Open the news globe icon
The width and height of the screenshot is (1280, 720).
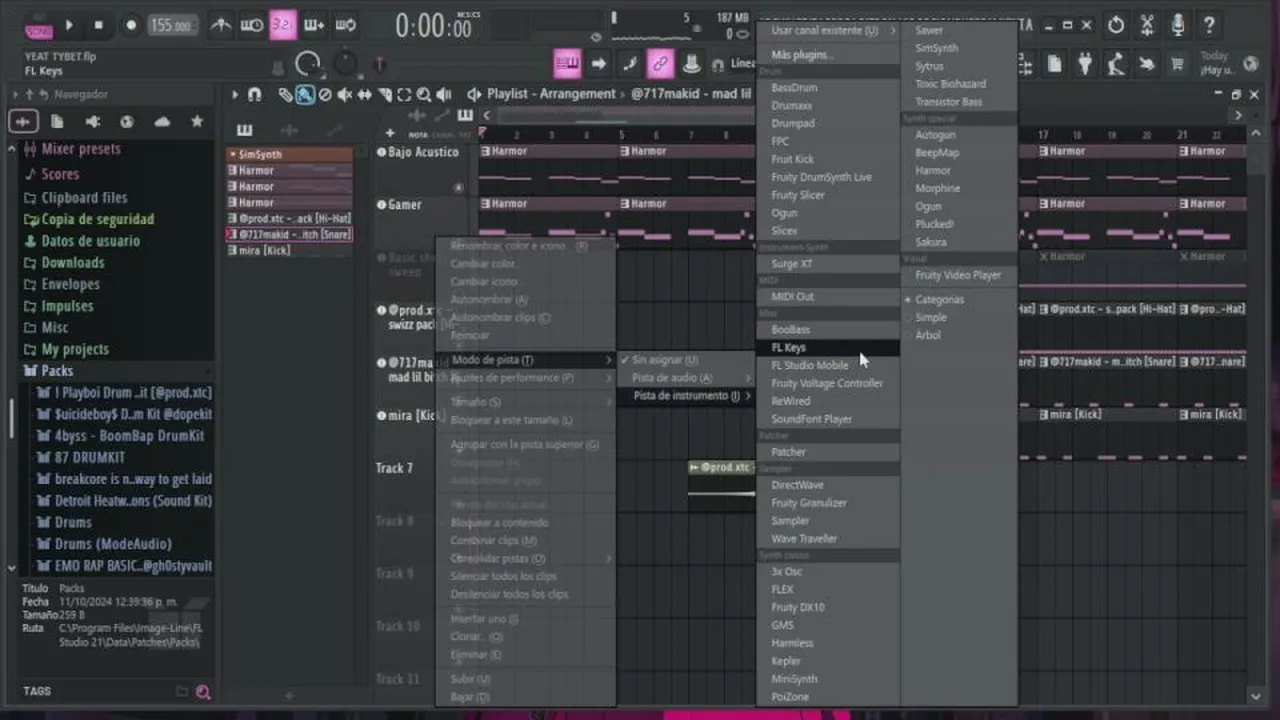pos(1250,65)
